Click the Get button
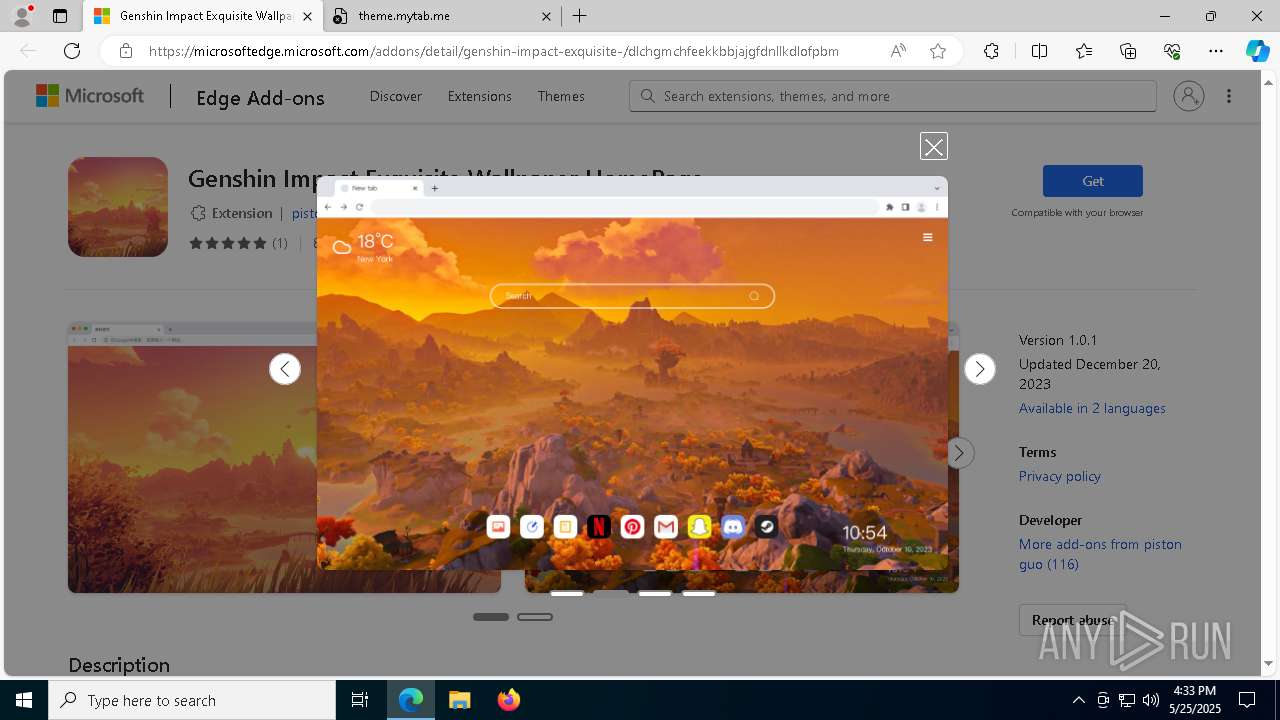 [1092, 181]
